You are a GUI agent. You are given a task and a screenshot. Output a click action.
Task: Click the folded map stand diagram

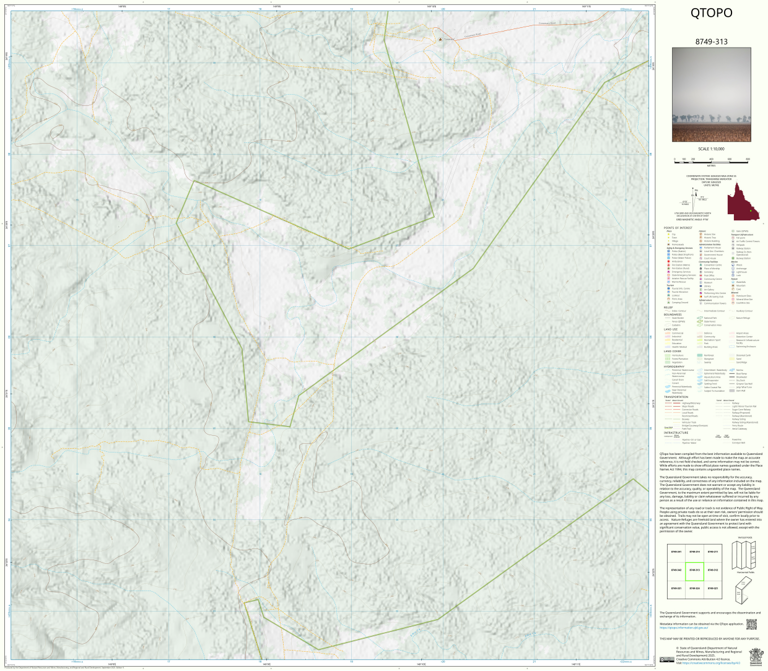743,590
